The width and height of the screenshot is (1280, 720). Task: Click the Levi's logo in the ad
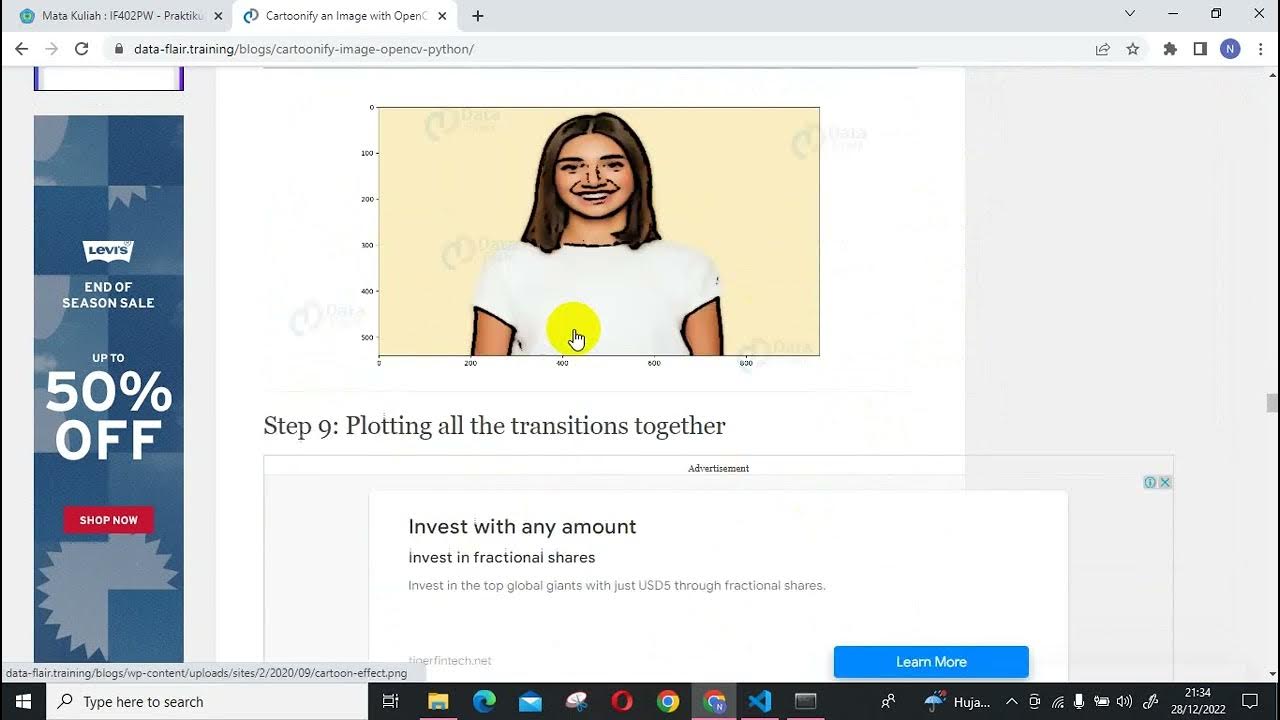pos(108,250)
